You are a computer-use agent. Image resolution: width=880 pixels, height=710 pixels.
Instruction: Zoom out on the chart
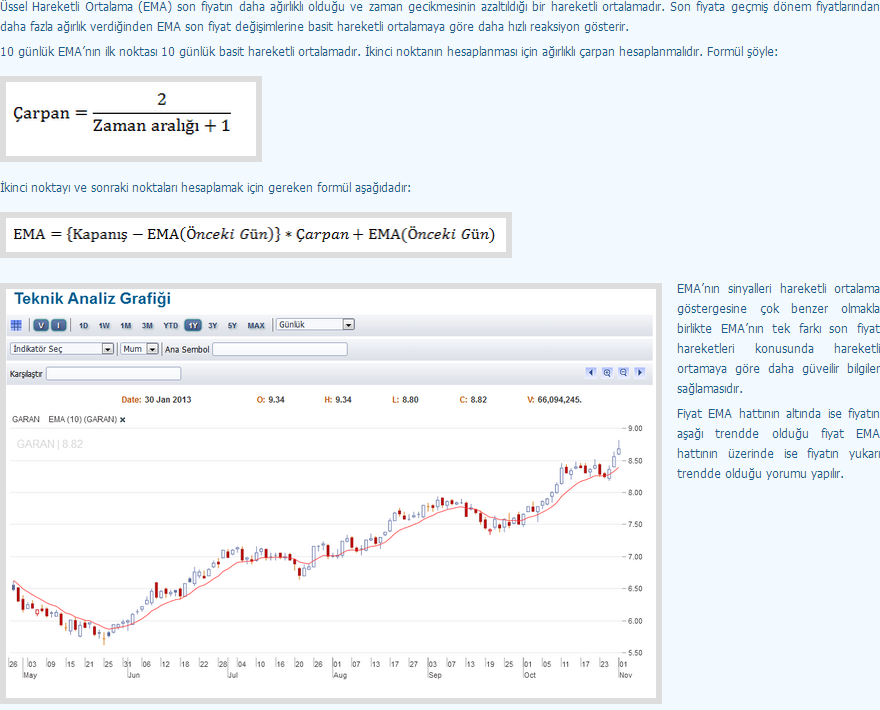(623, 373)
